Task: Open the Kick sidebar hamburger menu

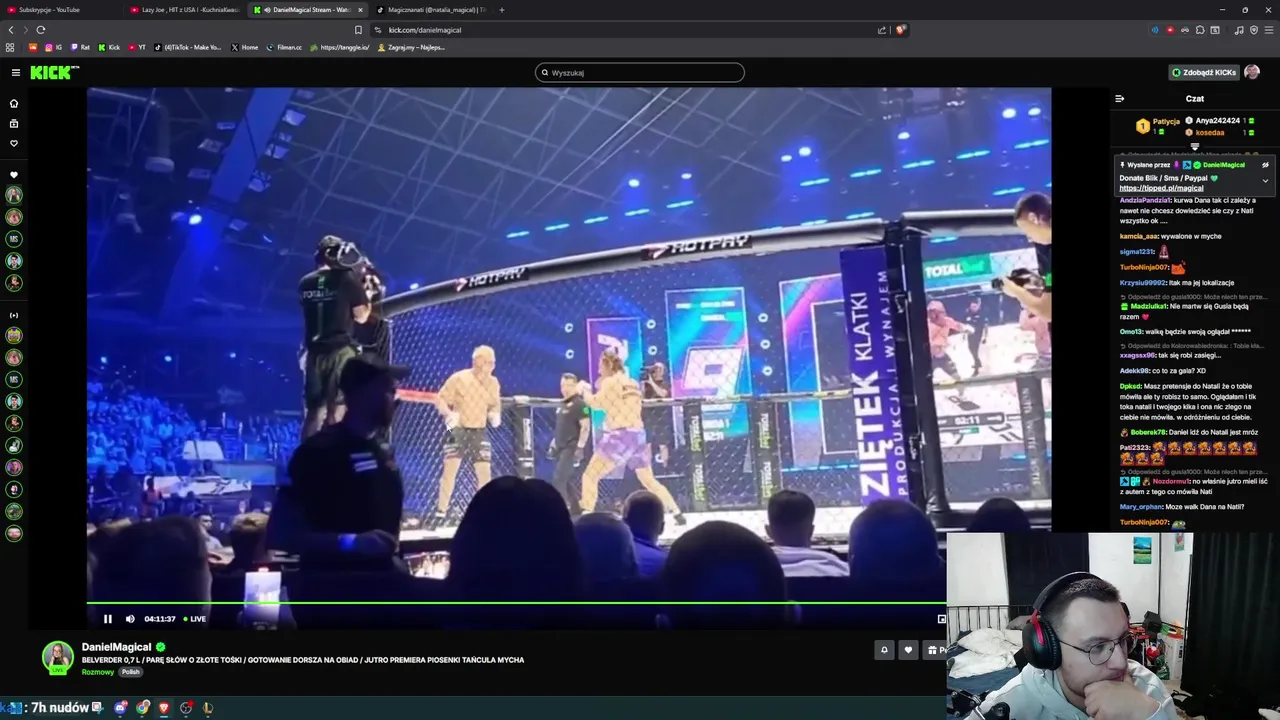Action: [x=15, y=72]
